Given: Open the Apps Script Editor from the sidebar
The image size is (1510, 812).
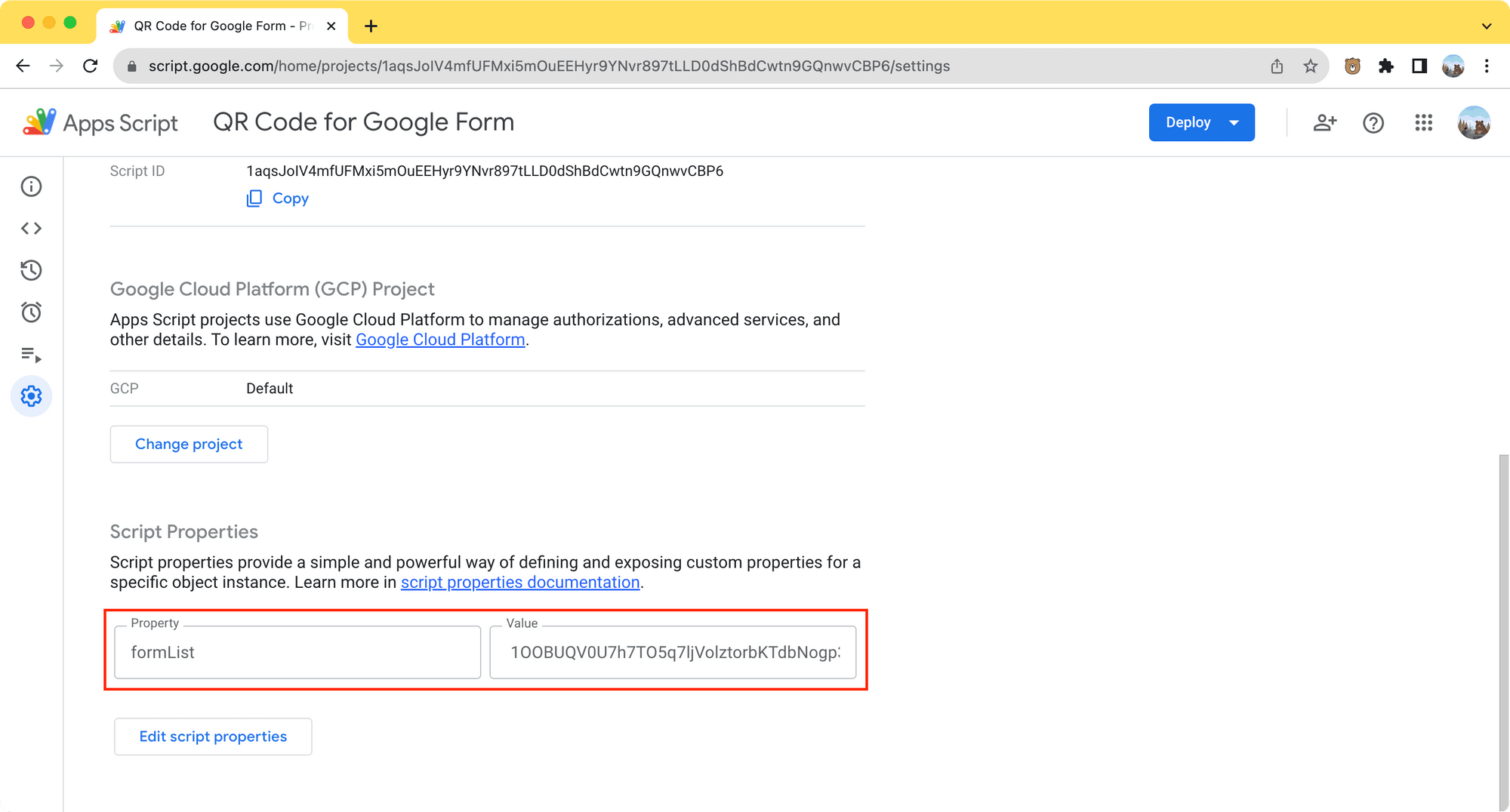Looking at the screenshot, I should click(31, 228).
